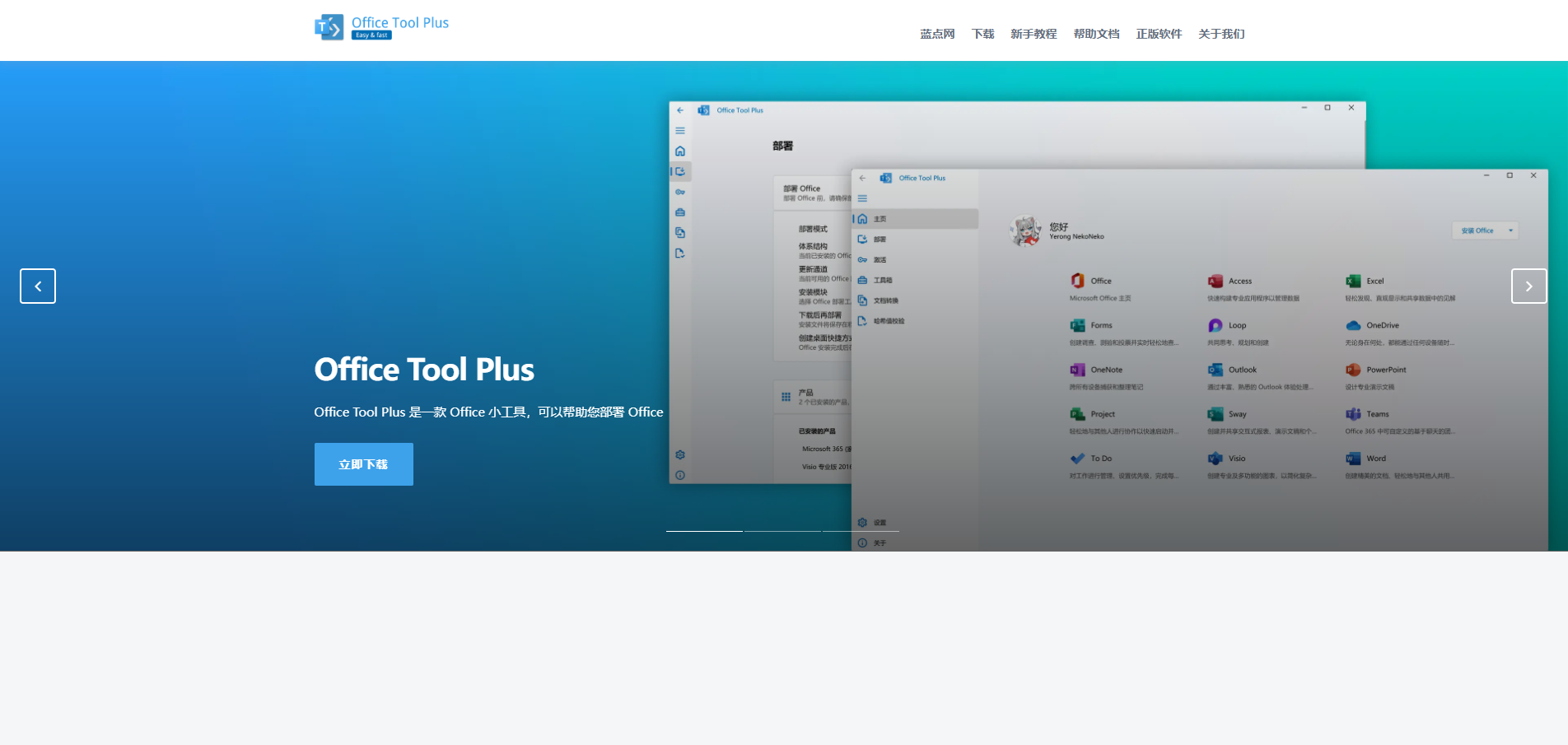Open 激活 in the home window sidebar

[915, 260]
